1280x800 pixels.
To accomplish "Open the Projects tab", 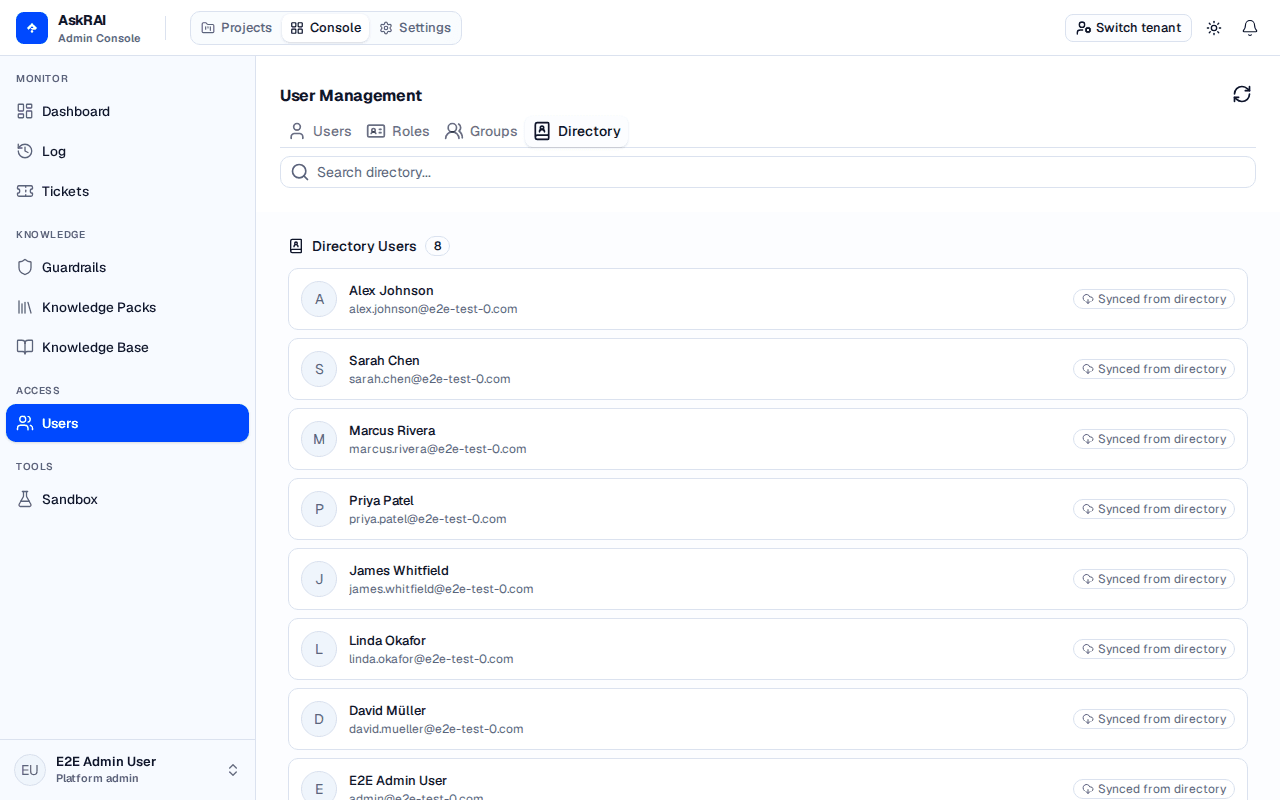I will click(236, 28).
